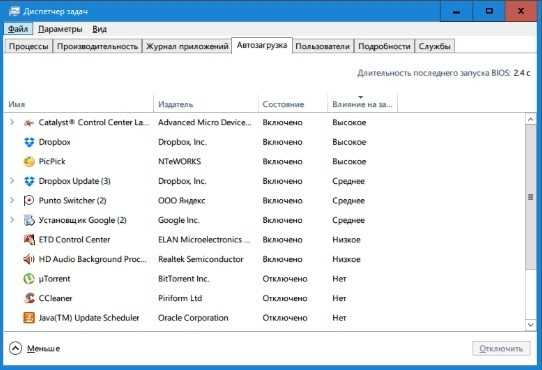Click the BitTorrent Inc. publisher cell
Viewport: 542px width, 370px height.
184,279
